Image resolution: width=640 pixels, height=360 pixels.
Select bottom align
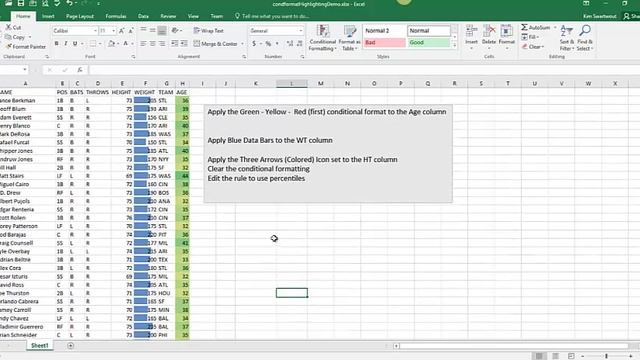pyautogui.click(x=162, y=31)
